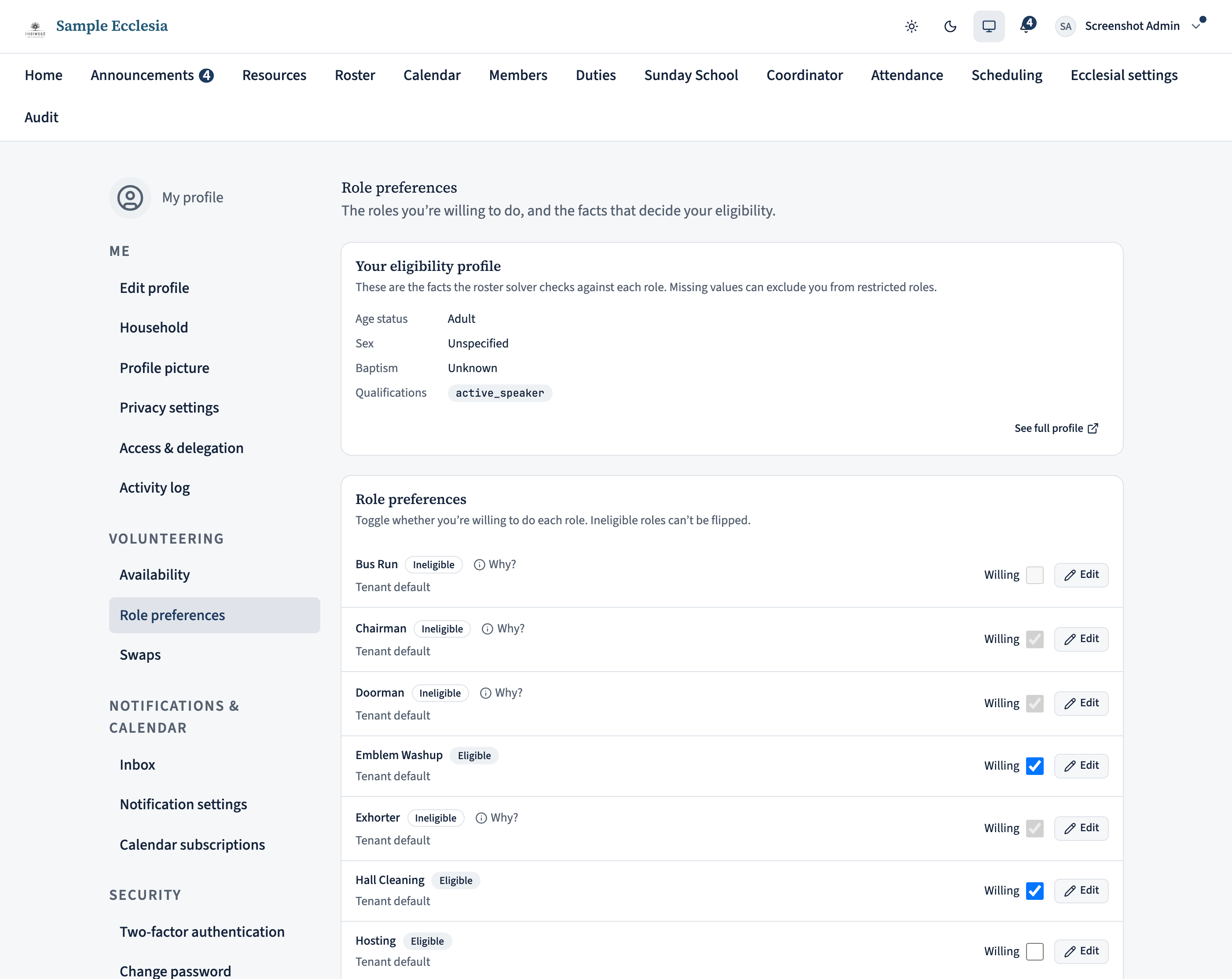Screen dimensions: 1232x979
Task: Go to the Calendar nav tab
Action: (x=432, y=75)
